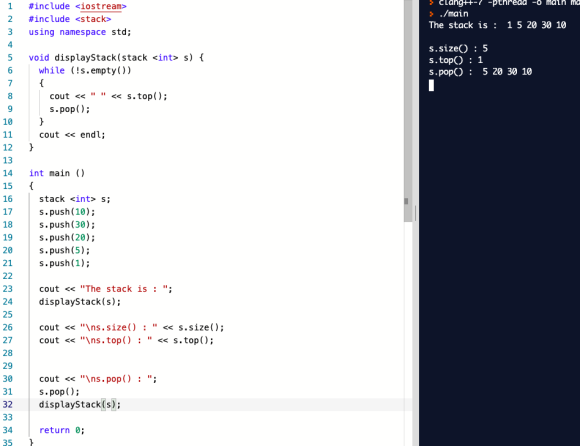The image size is (580, 446).
Task: Click line number 13 in the gutter
Action: point(8,161)
